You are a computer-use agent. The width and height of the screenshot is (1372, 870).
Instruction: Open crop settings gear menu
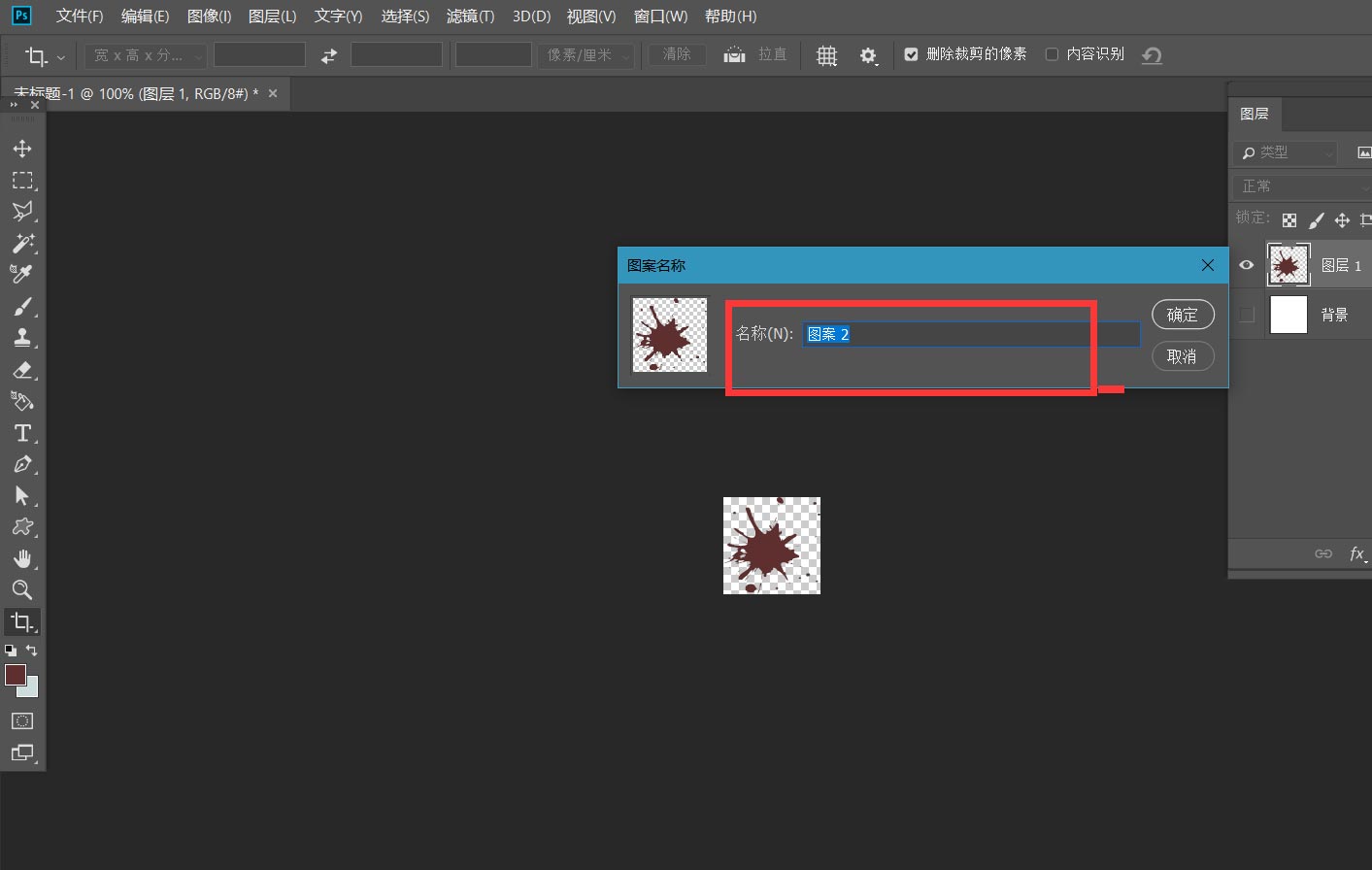[869, 55]
